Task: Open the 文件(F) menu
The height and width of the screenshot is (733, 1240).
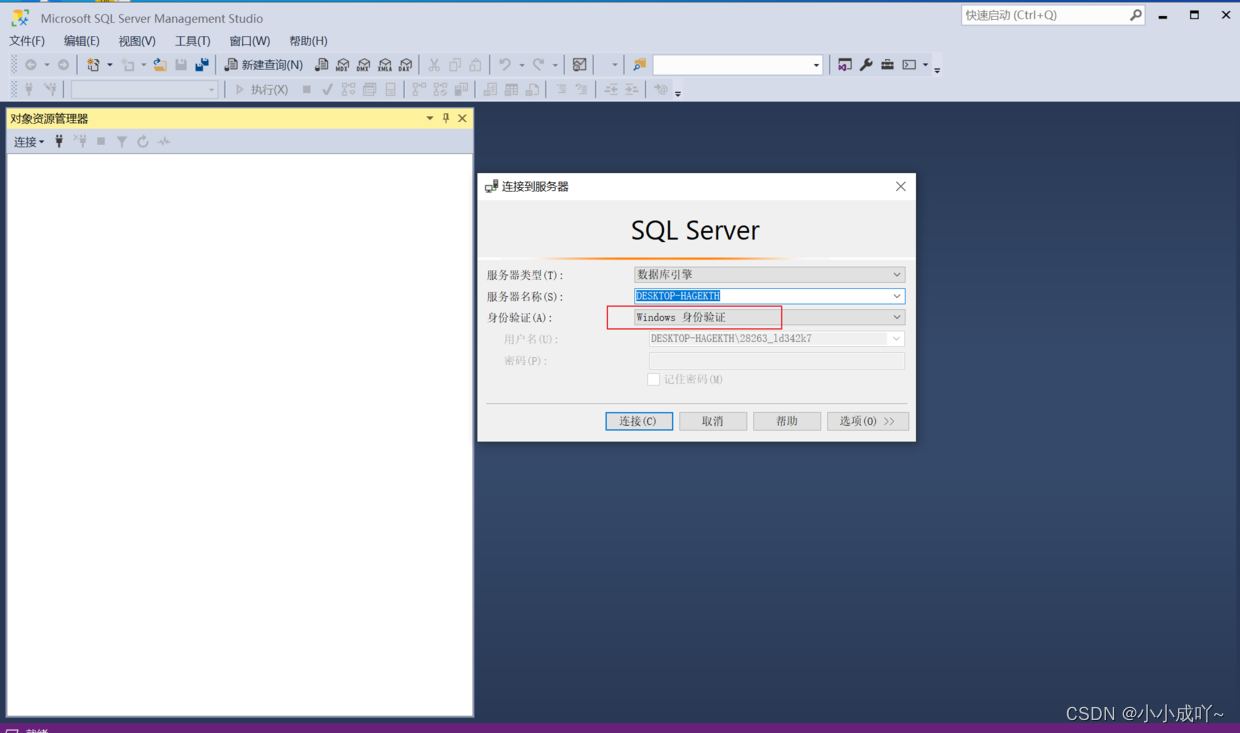Action: [x=27, y=41]
